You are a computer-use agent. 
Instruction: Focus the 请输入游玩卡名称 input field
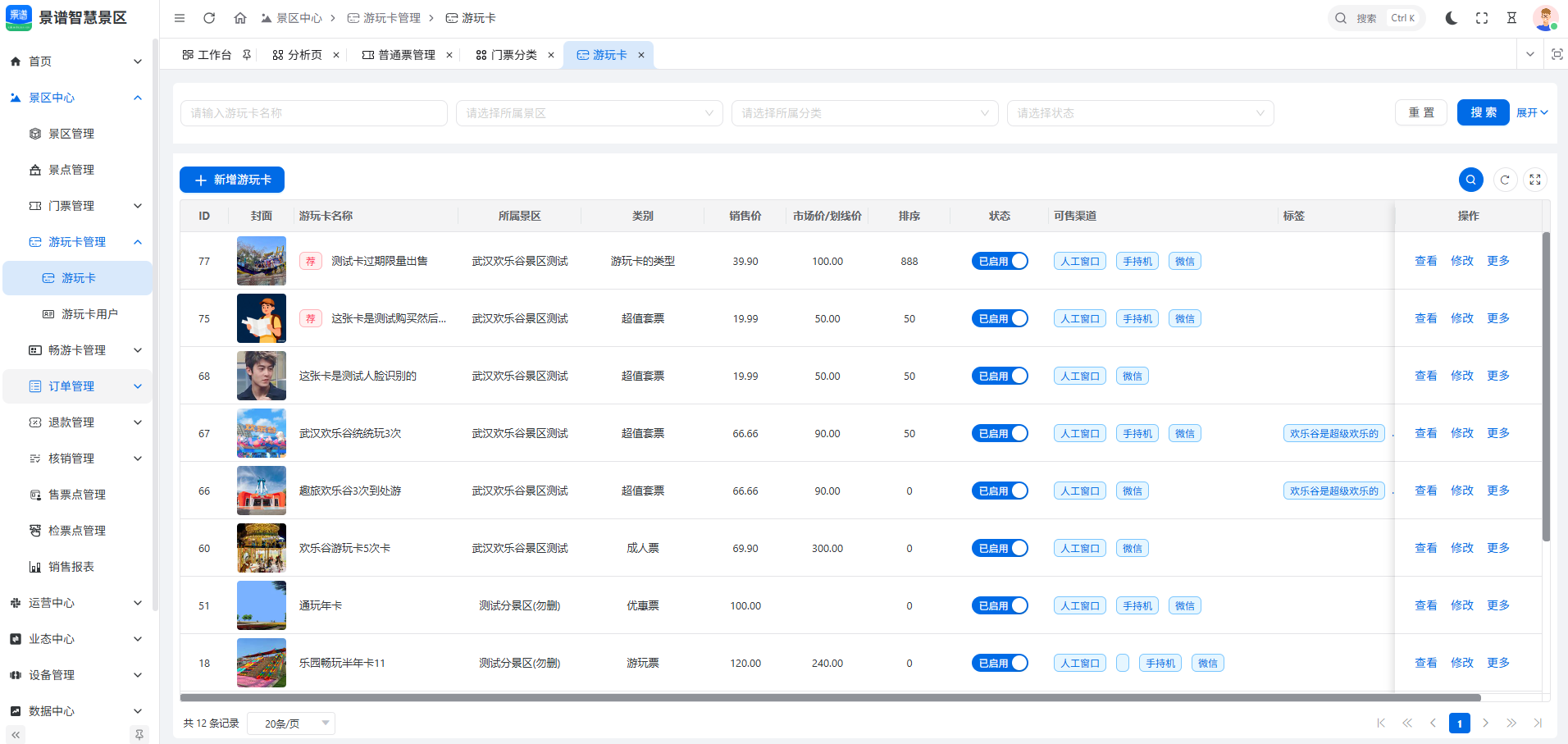[x=314, y=113]
